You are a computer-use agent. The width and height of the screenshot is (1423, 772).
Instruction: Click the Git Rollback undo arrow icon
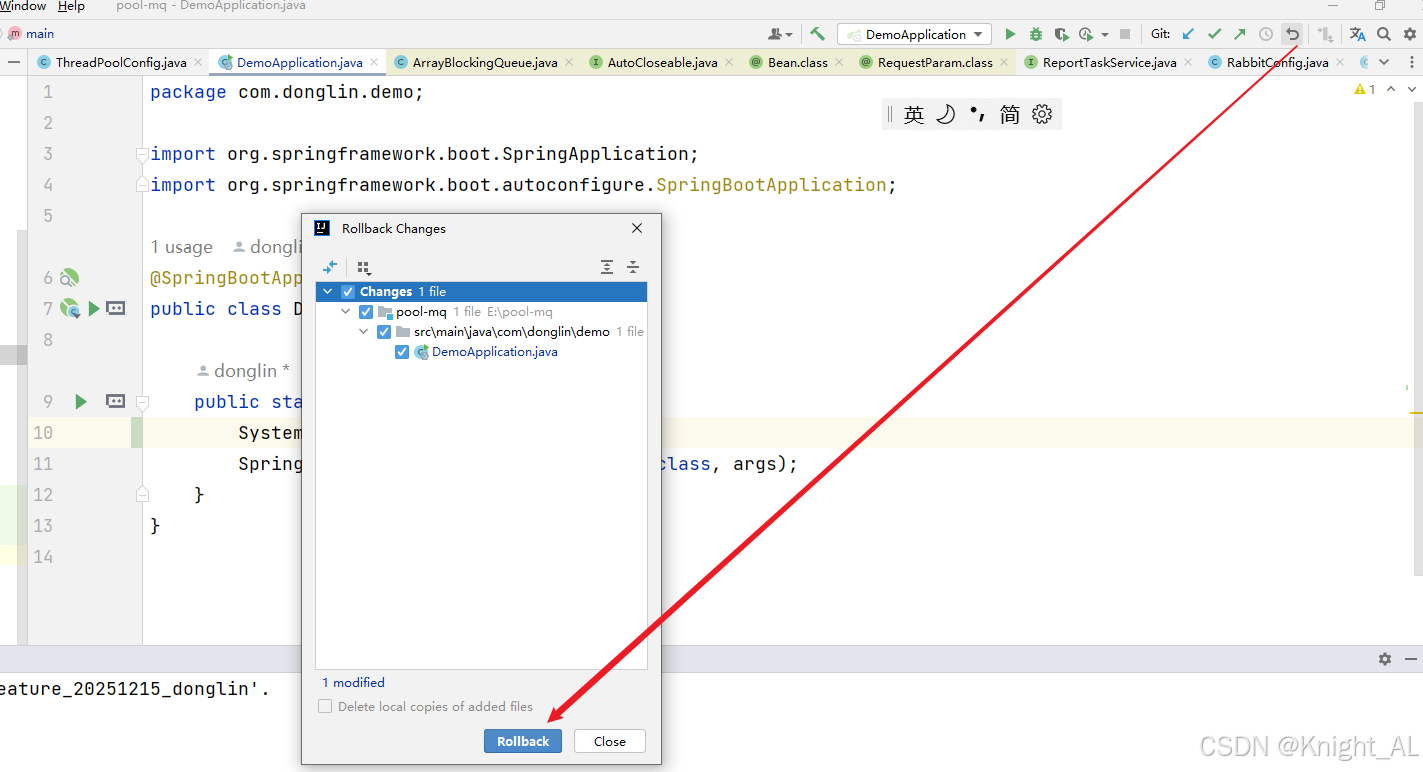coord(1292,34)
